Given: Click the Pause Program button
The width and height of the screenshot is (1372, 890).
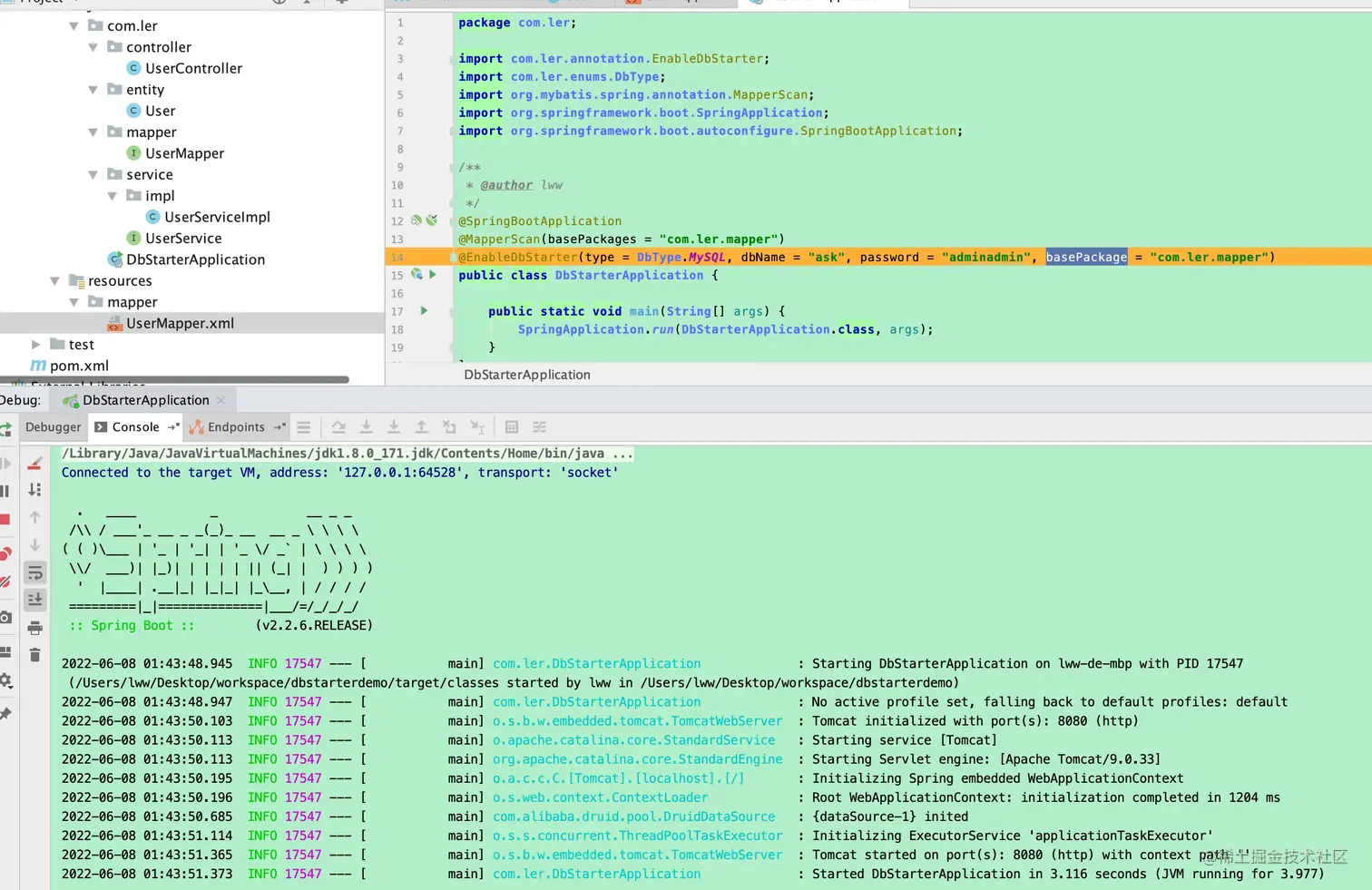Looking at the screenshot, I should [5, 491].
